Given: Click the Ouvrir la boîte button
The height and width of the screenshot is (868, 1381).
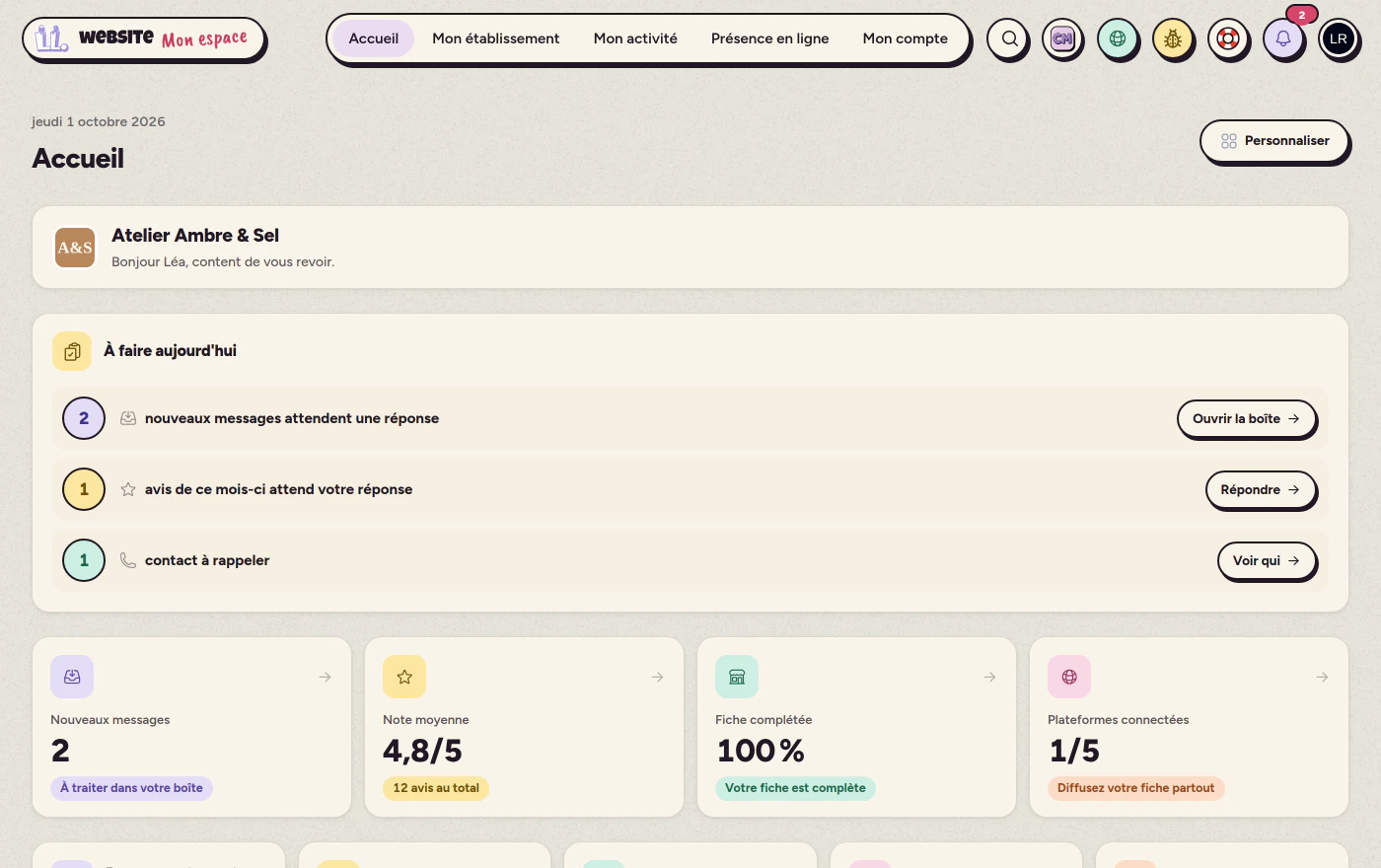Looking at the screenshot, I should [x=1247, y=418].
